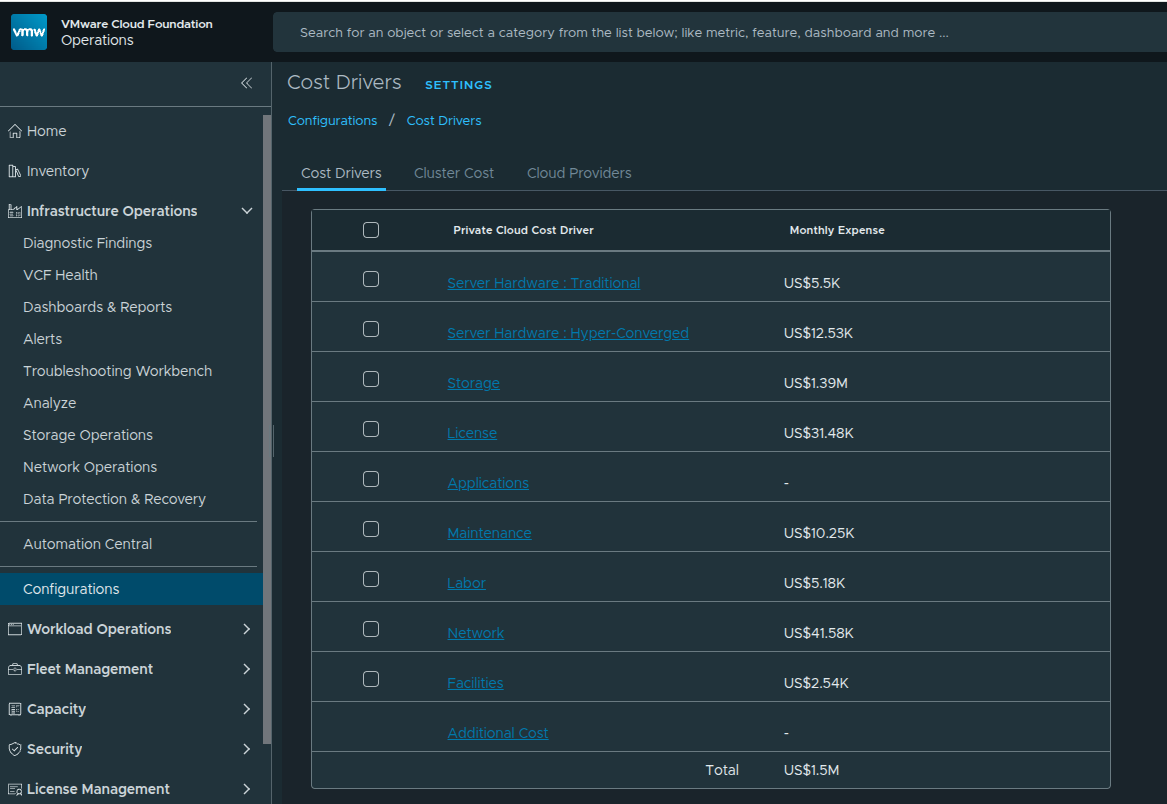
Task: Check the checkbox next to Network
Action: [371, 629]
